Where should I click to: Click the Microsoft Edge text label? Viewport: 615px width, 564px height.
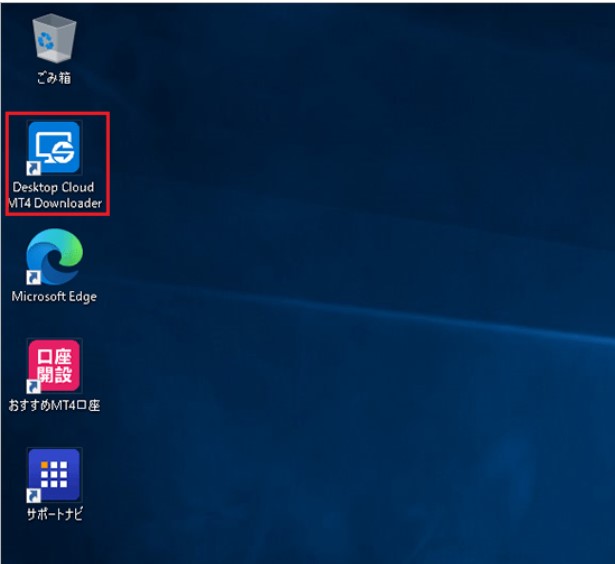click(54, 296)
